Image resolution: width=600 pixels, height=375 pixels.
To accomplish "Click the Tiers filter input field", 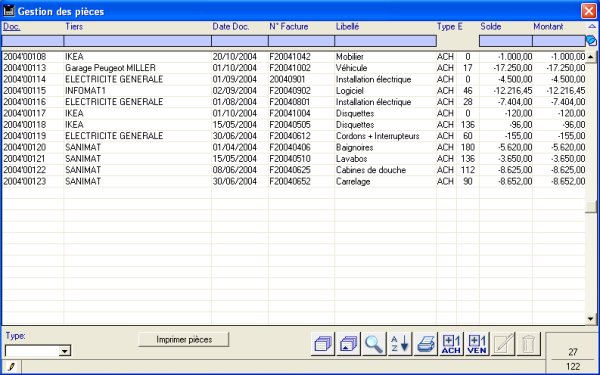I will pos(137,41).
